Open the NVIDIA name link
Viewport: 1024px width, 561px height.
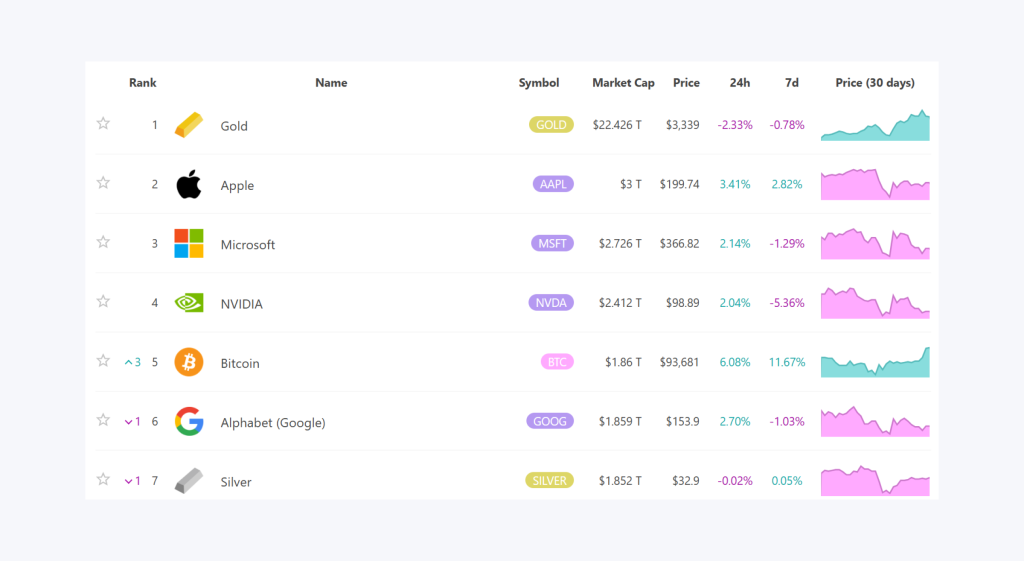(x=242, y=304)
